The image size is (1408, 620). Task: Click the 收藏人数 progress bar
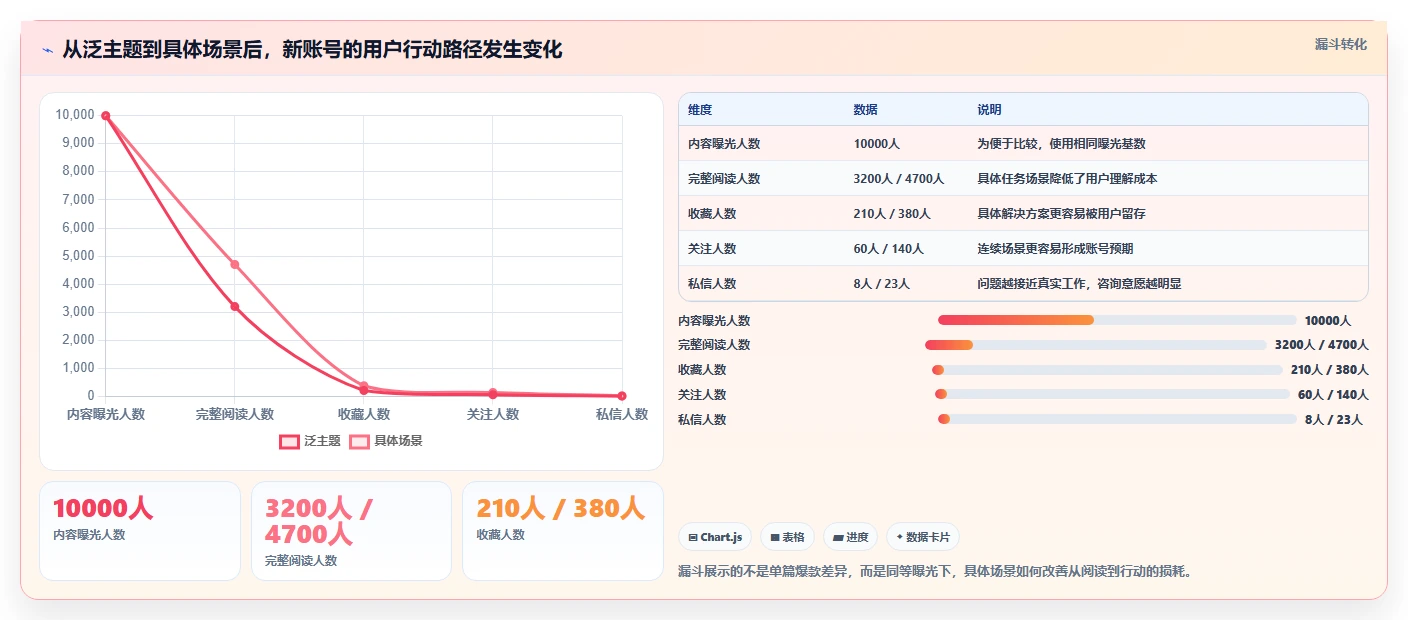1107,370
